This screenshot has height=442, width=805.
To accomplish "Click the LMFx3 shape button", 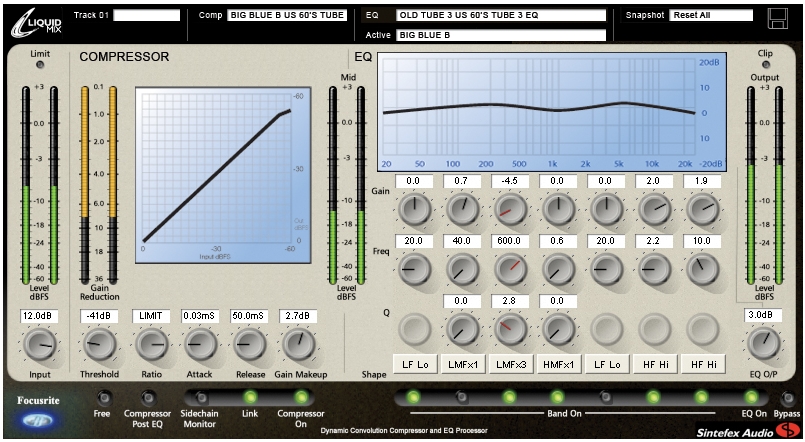I will 511,364.
